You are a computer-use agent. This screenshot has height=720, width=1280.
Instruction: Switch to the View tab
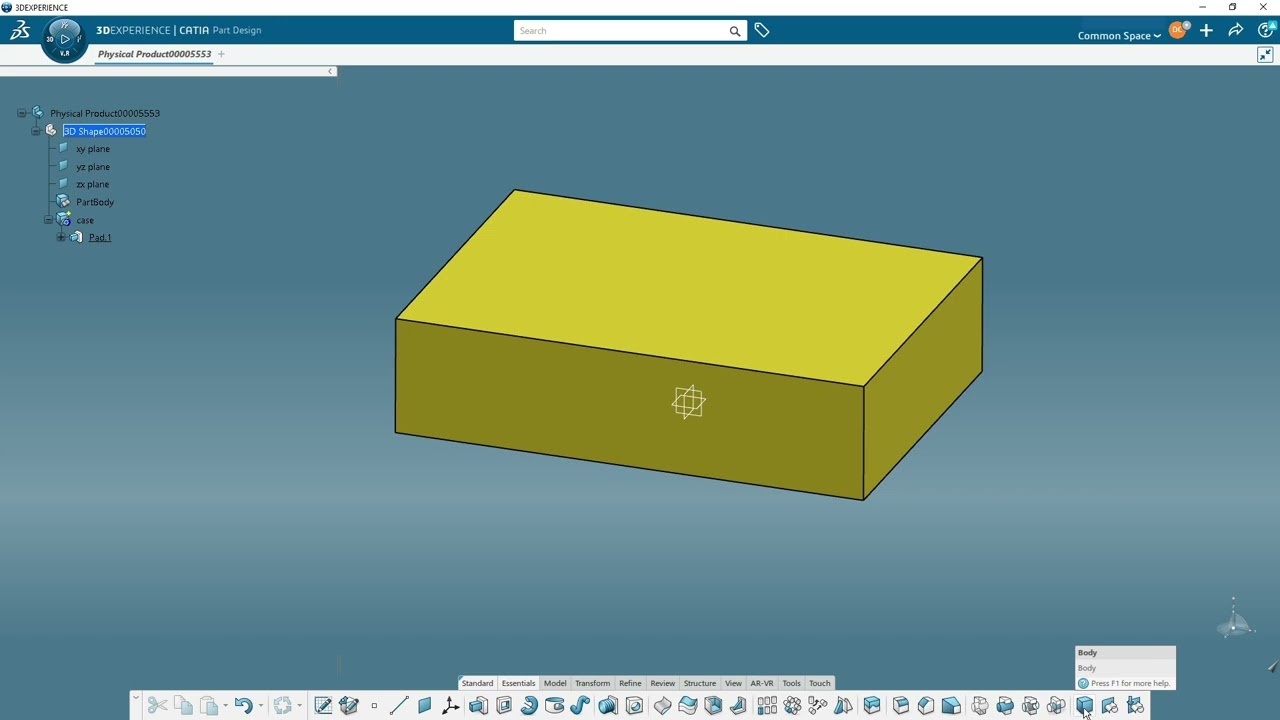[x=733, y=683]
